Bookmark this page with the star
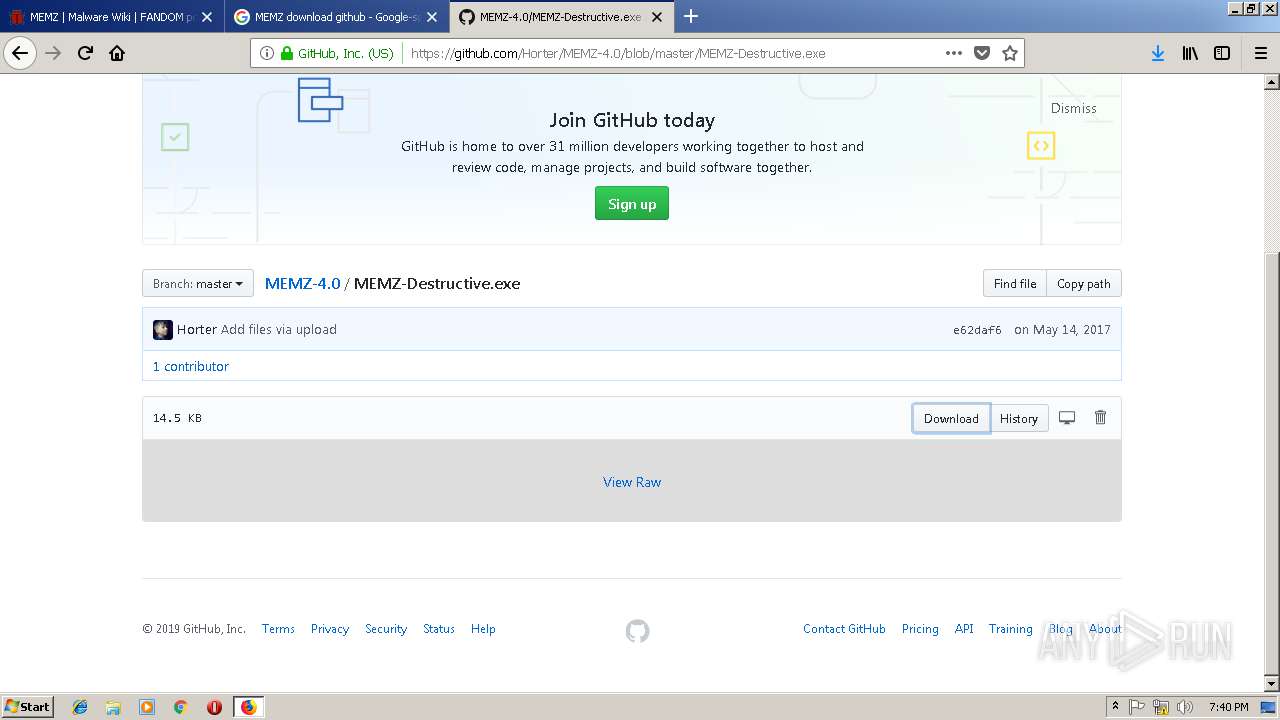This screenshot has height=720, width=1280. 1010,53
